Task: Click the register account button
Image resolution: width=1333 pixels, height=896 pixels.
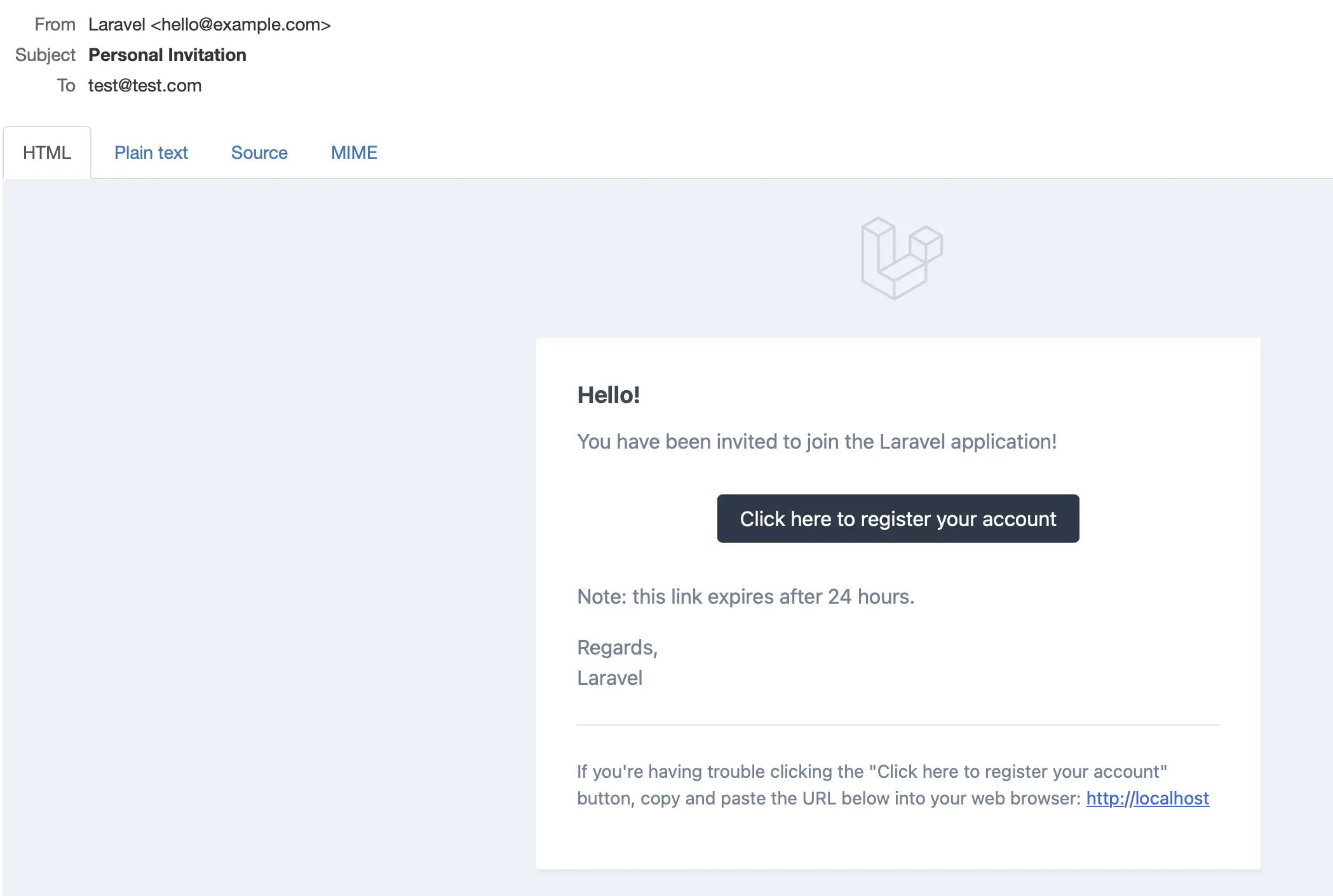Action: click(898, 518)
